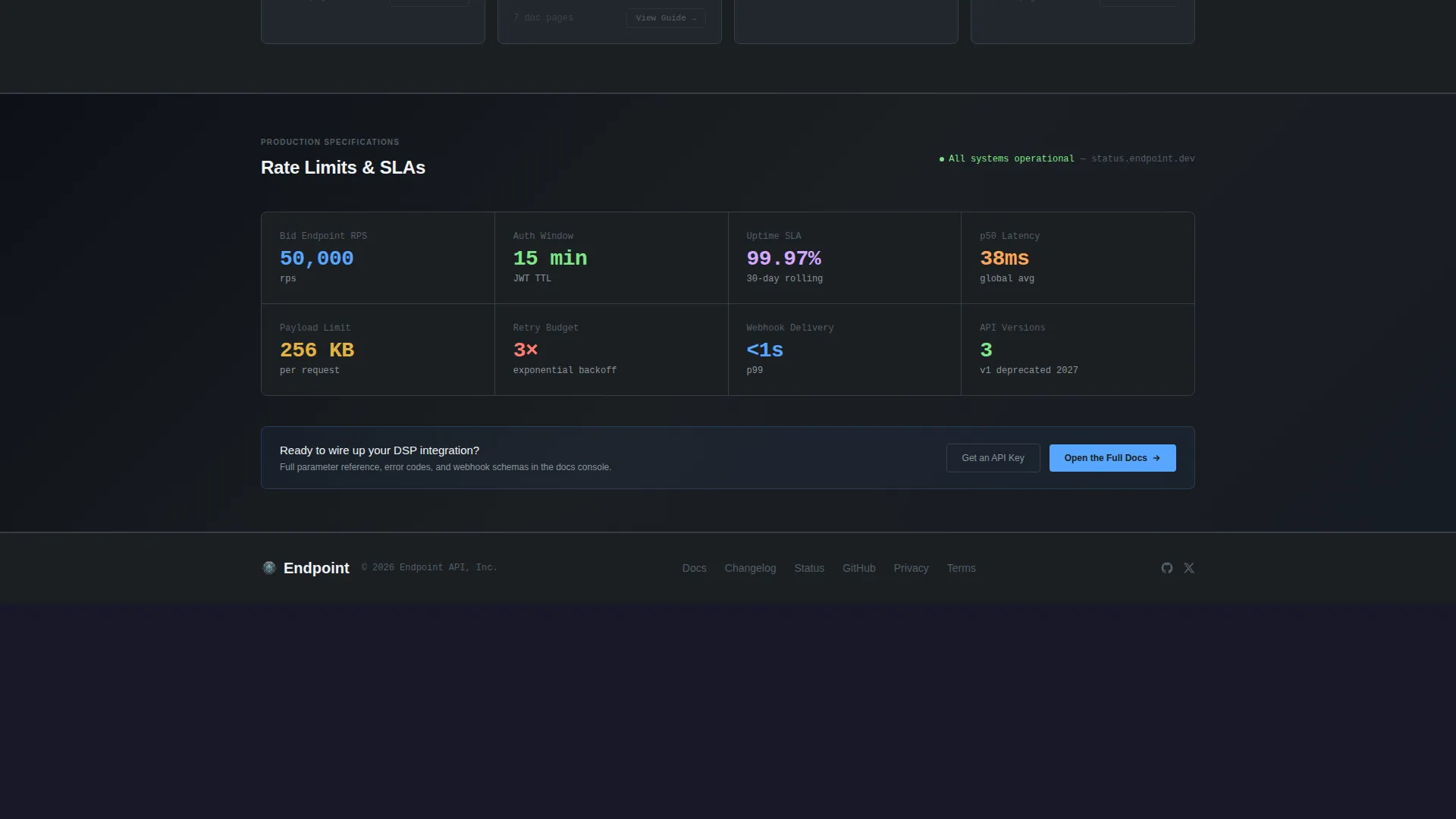Click the Endpoint logo icon
Image resolution: width=1456 pixels, height=819 pixels.
coord(269,568)
